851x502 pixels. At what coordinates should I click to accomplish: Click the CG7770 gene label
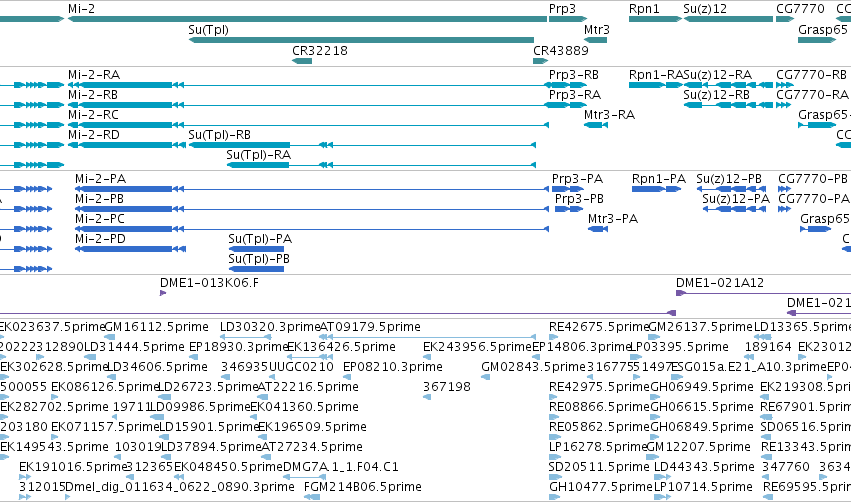coord(800,9)
